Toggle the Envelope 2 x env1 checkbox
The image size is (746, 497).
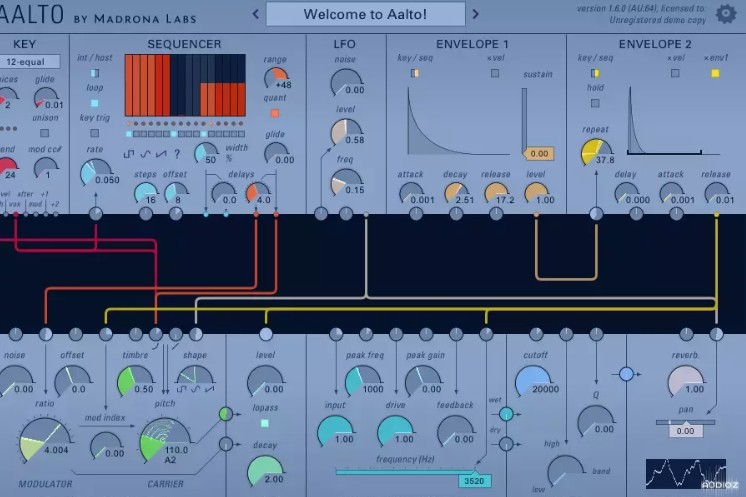pyautogui.click(x=715, y=73)
